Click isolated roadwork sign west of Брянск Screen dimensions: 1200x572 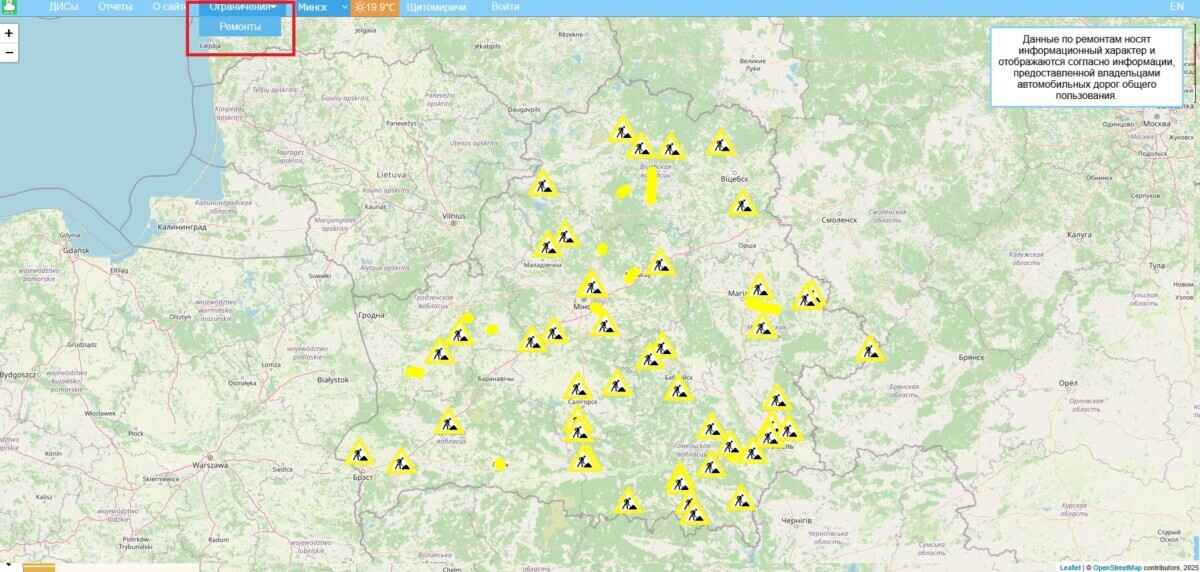tap(870, 350)
